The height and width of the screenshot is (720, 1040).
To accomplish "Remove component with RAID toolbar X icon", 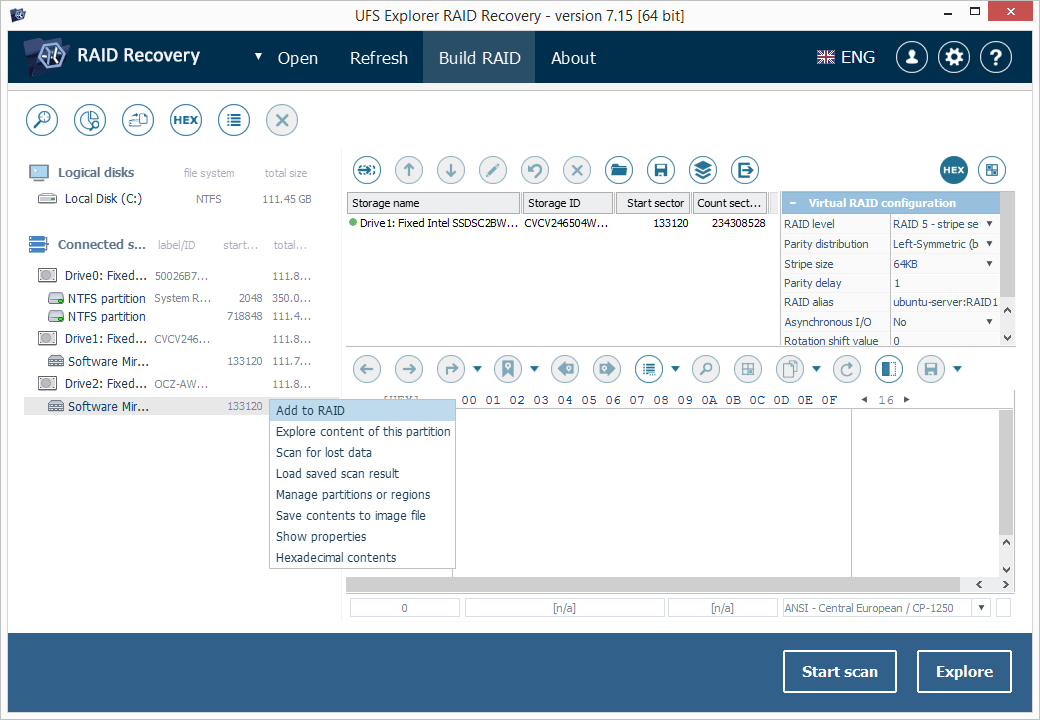I will [x=577, y=170].
